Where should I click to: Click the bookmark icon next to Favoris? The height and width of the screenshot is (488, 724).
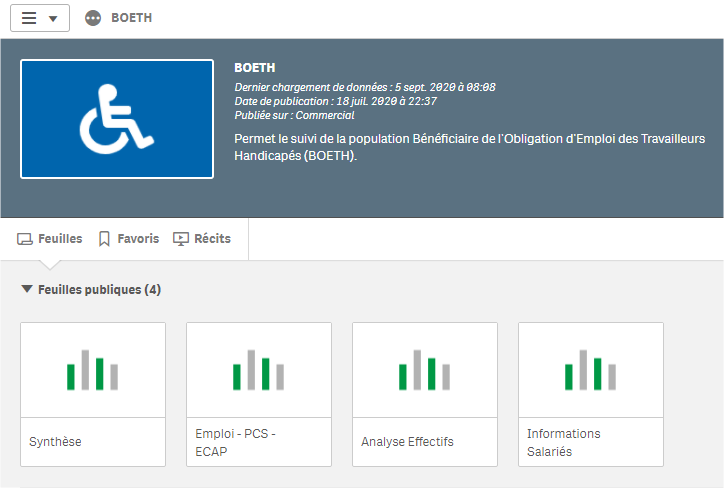(x=104, y=239)
